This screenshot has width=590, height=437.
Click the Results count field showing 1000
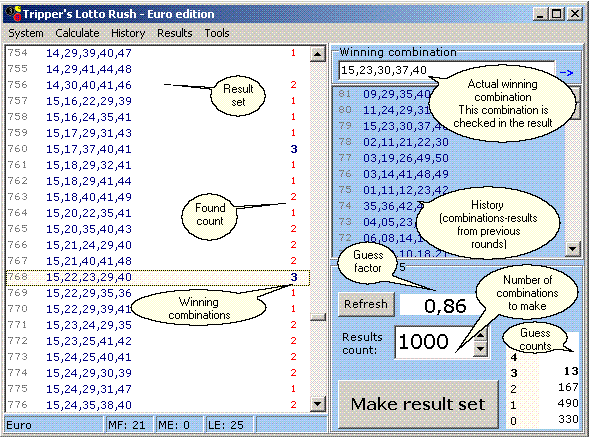[434, 342]
